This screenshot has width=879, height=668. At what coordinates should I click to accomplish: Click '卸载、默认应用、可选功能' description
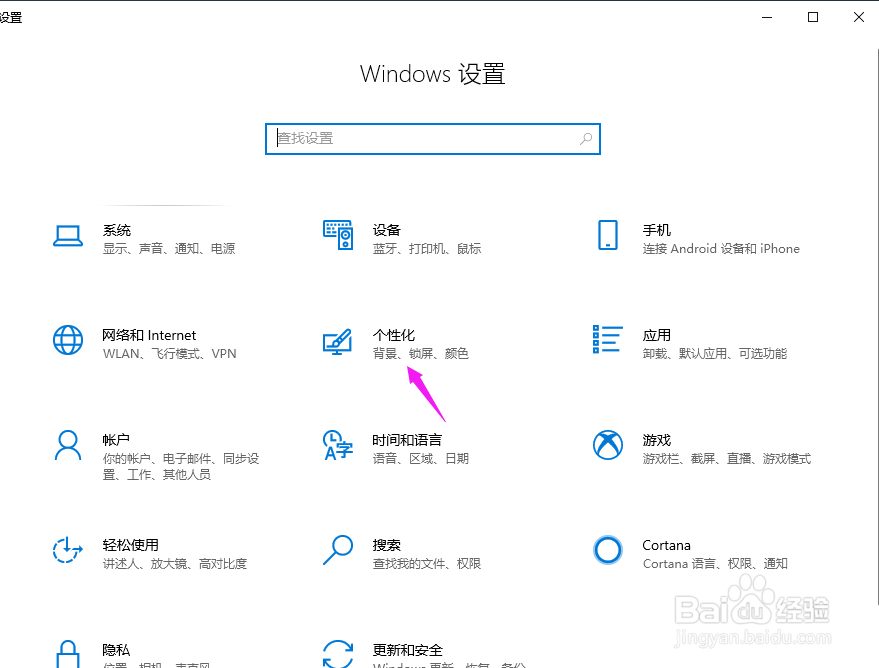click(x=715, y=353)
